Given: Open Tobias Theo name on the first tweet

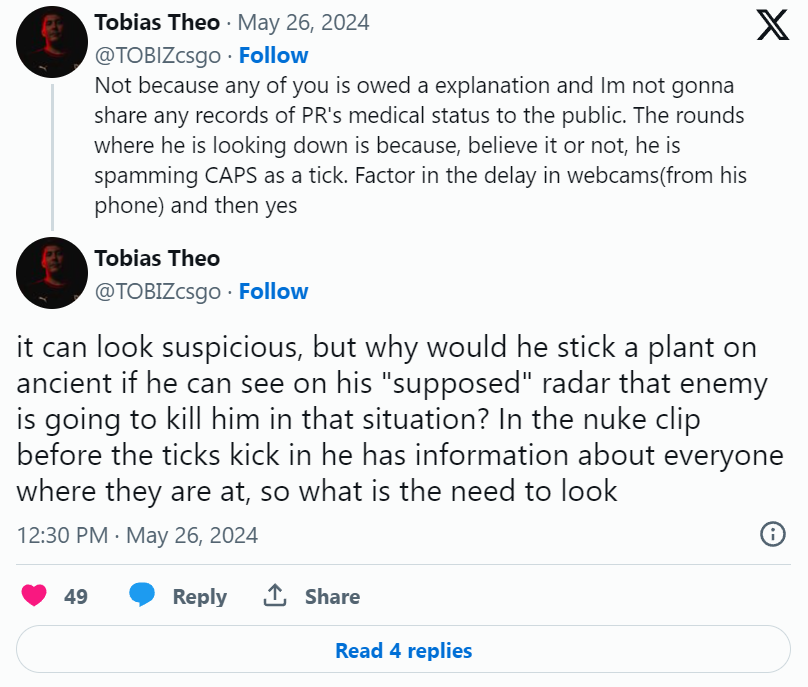Looking at the screenshot, I should click(x=157, y=22).
